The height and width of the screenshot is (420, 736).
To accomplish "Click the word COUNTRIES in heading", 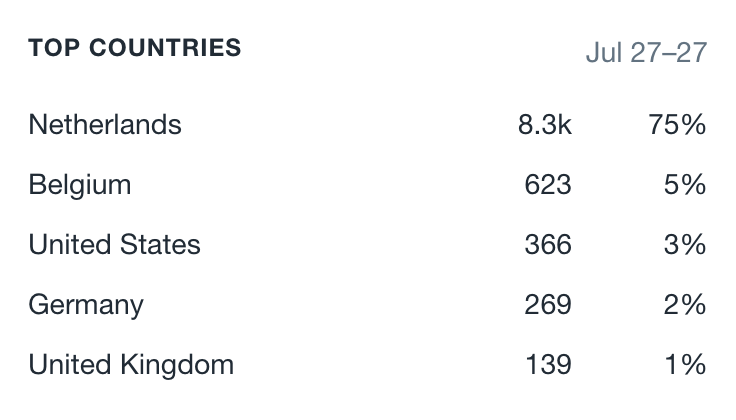I will click(165, 48).
